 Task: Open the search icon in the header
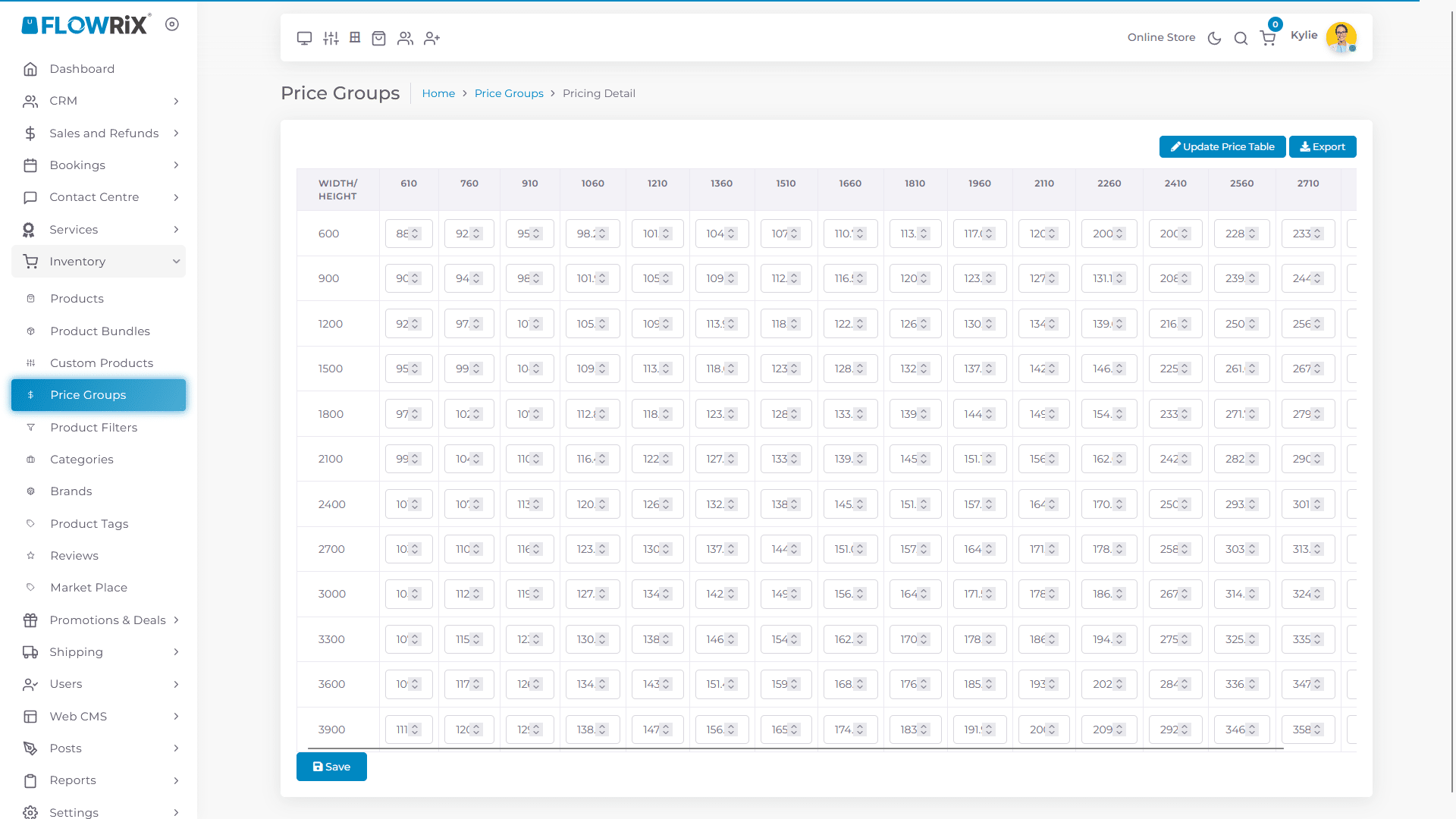click(x=1241, y=37)
